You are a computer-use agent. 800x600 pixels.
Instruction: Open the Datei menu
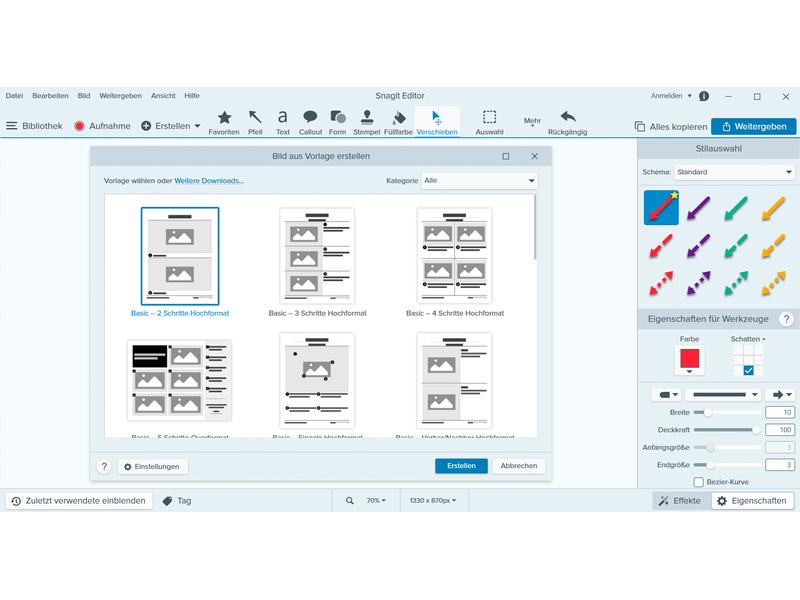tap(14, 95)
